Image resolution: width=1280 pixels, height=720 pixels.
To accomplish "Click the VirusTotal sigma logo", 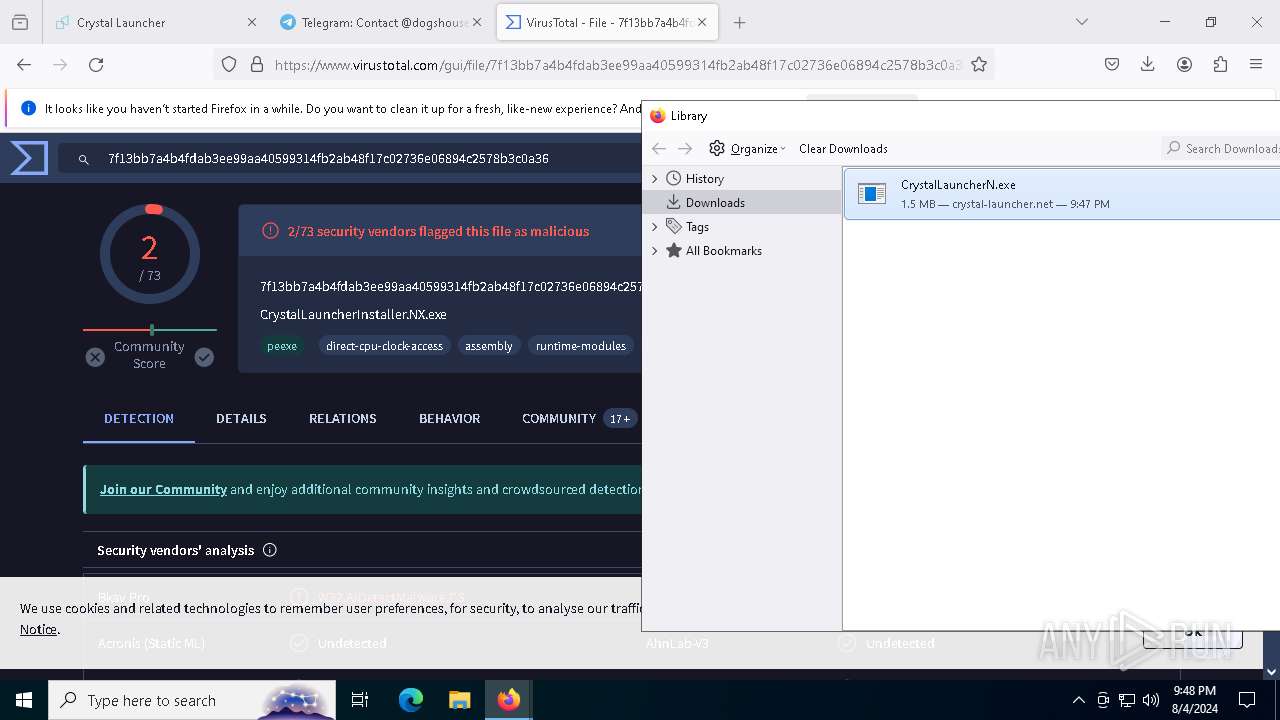I will (x=29, y=158).
